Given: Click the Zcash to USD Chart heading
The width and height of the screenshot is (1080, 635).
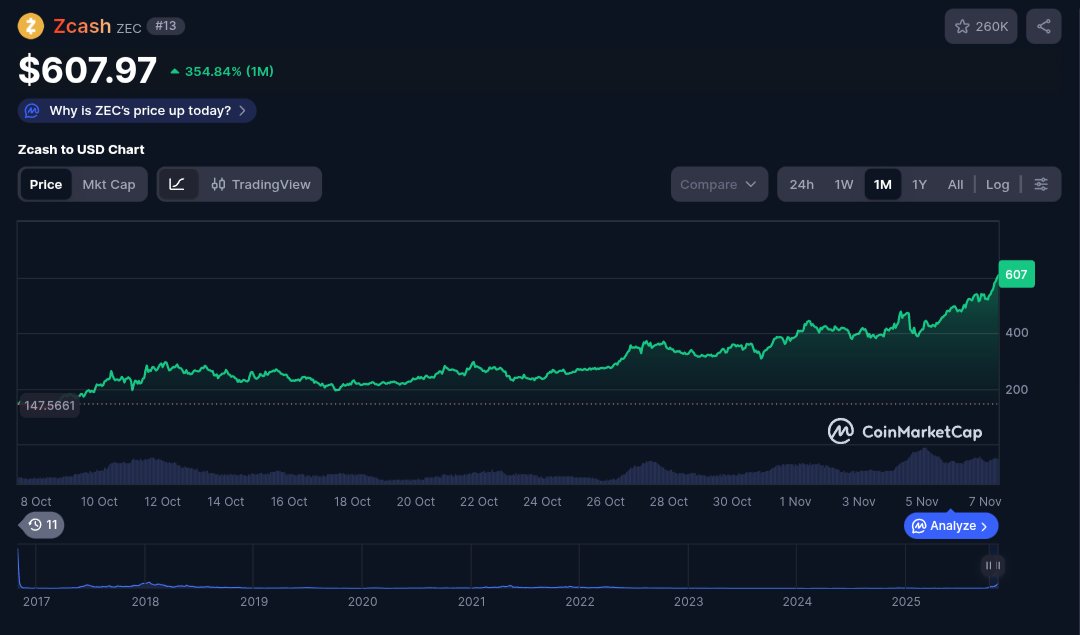Looking at the screenshot, I should 81,149.
